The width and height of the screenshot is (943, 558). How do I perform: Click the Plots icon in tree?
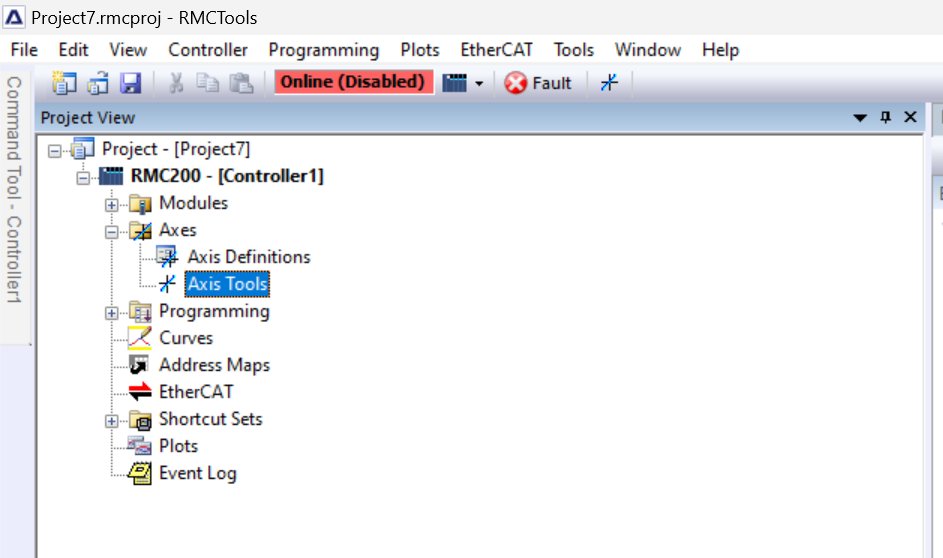[140, 446]
